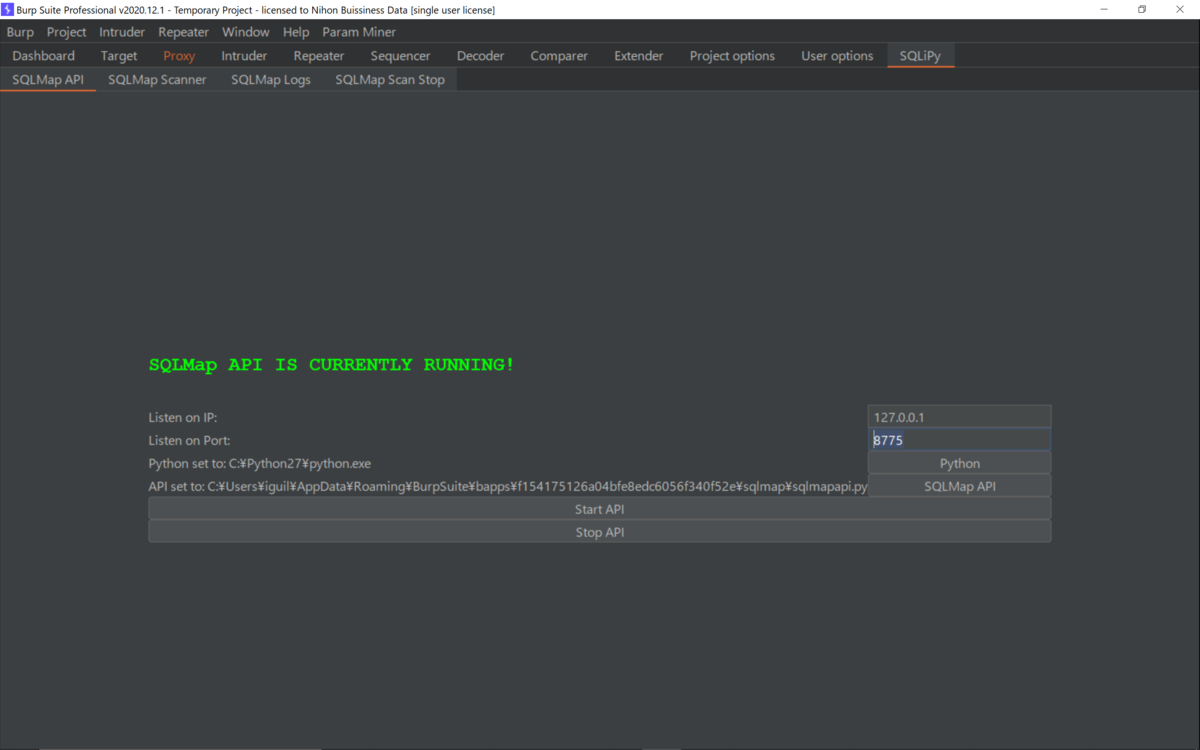Click the 'SQLMap API IS CURRENTLY RUNNING!' text

332,365
